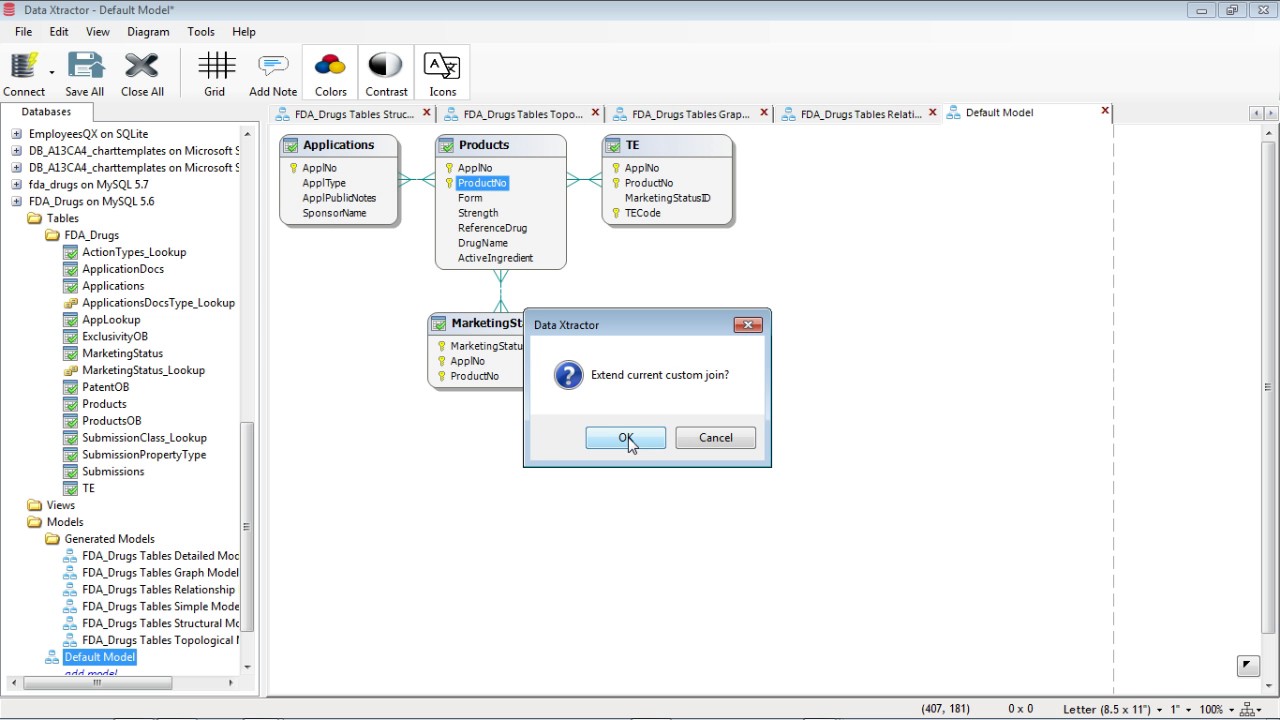Click the Default Model diagram icon in tree

53,657
